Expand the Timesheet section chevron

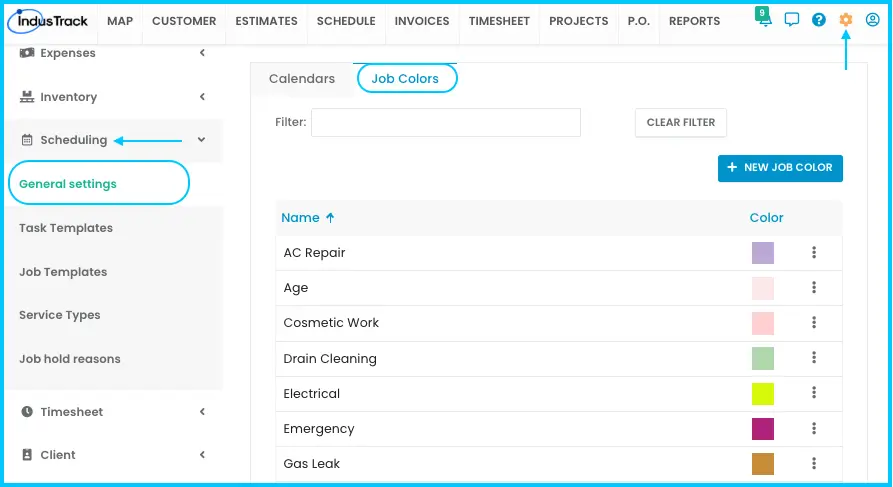[202, 411]
